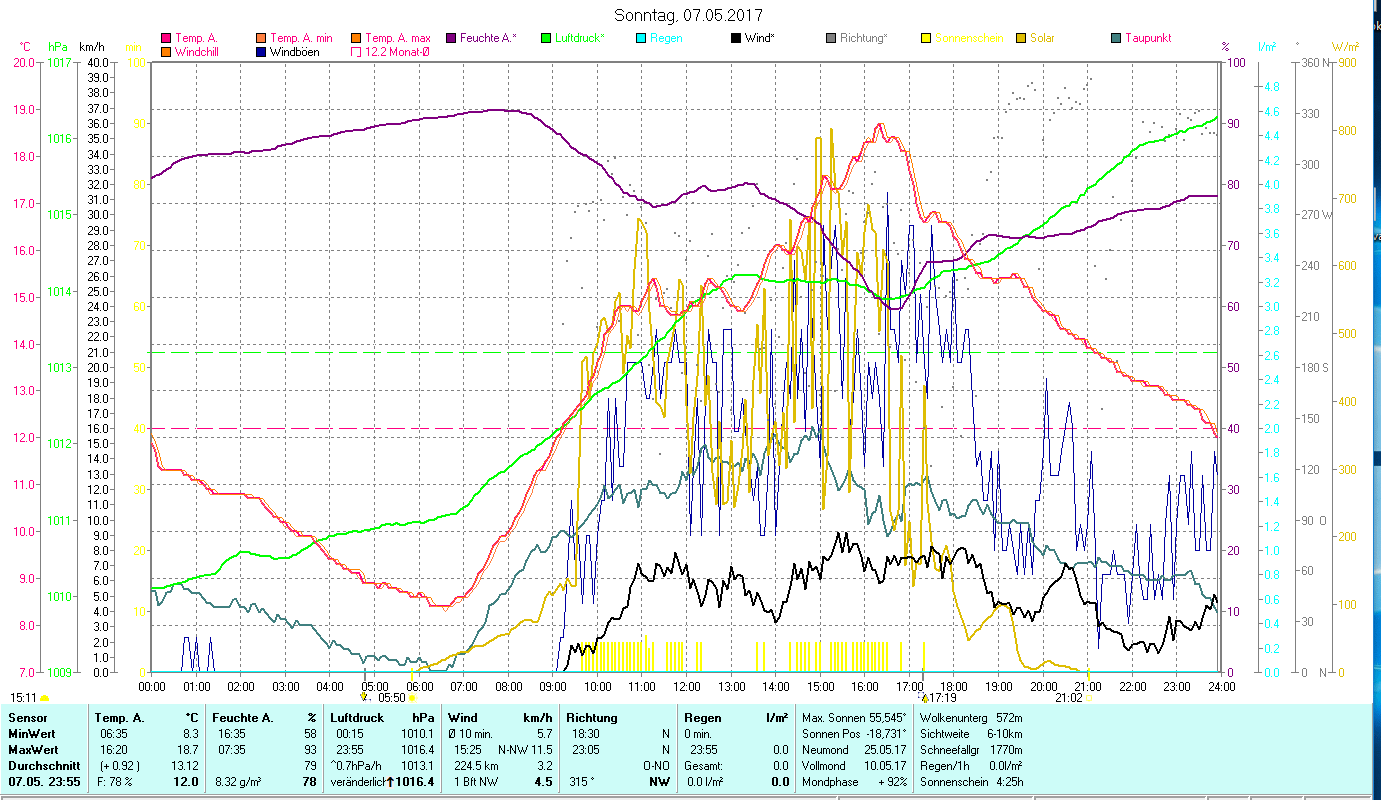Select the Solar legend label

click(x=1042, y=38)
